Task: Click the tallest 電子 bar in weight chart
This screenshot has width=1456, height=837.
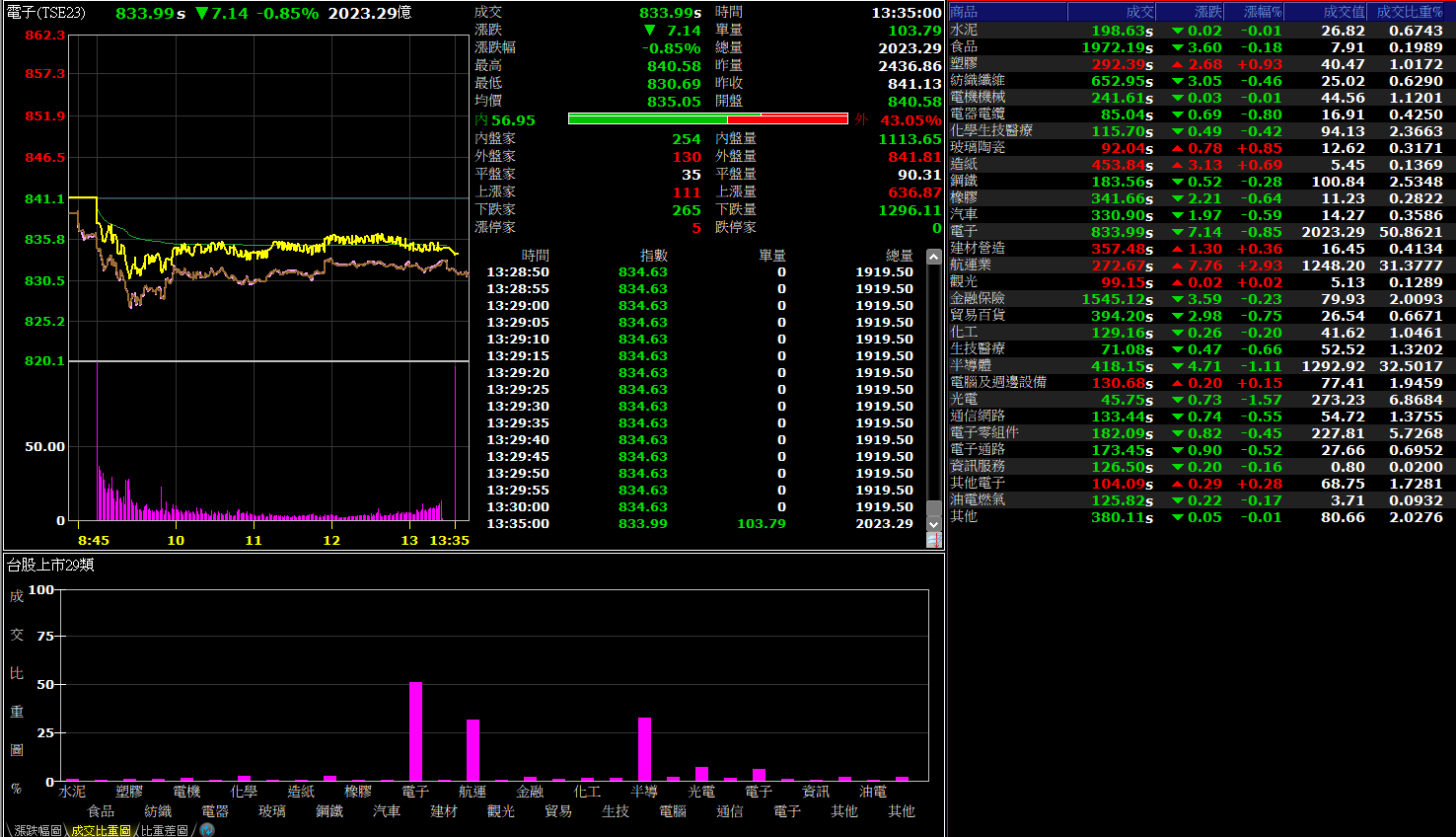Action: (x=415, y=730)
